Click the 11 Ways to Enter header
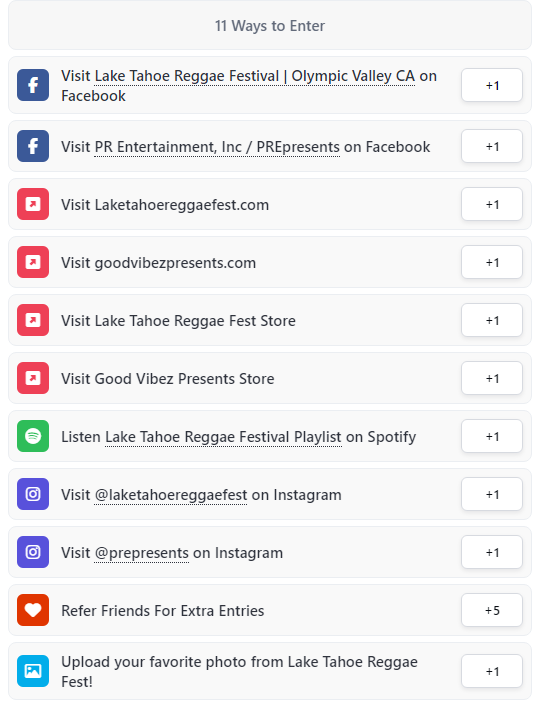The width and height of the screenshot is (540, 706). (270, 25)
